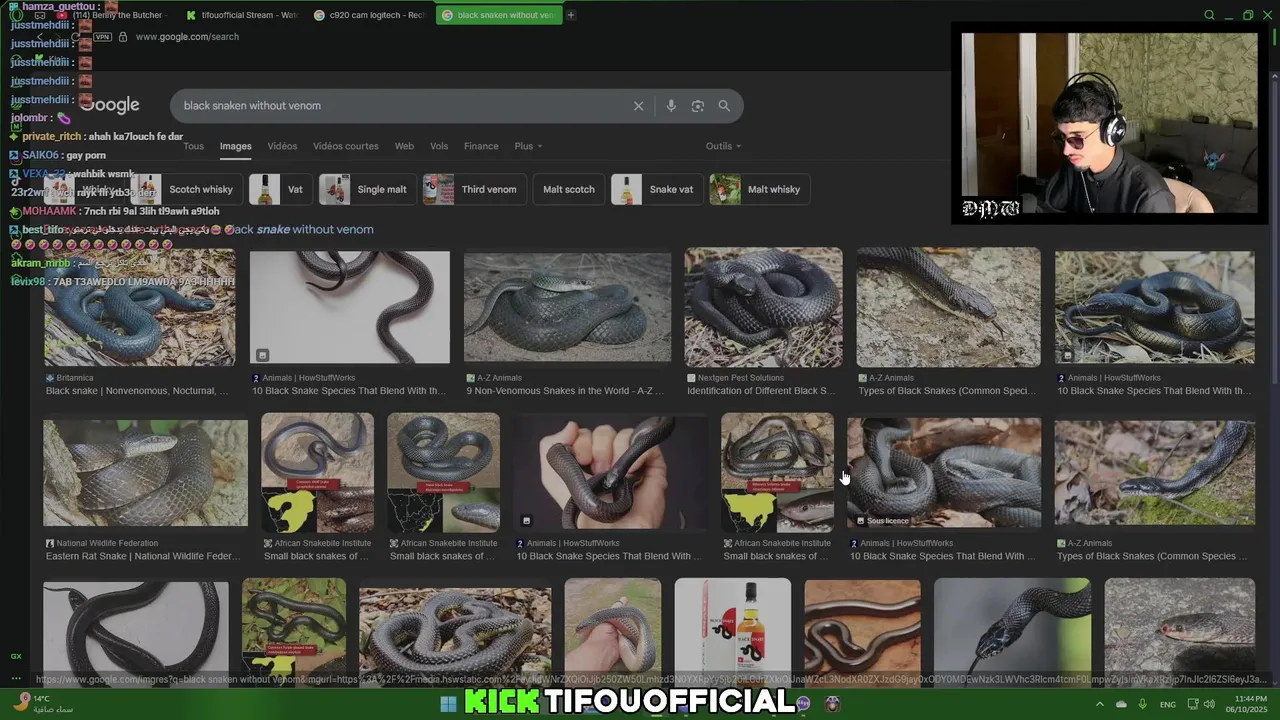Open 'Black snake | Nonvenomous, Nocturnal' result title
Image resolution: width=1280 pixels, height=720 pixels.
pos(138,391)
